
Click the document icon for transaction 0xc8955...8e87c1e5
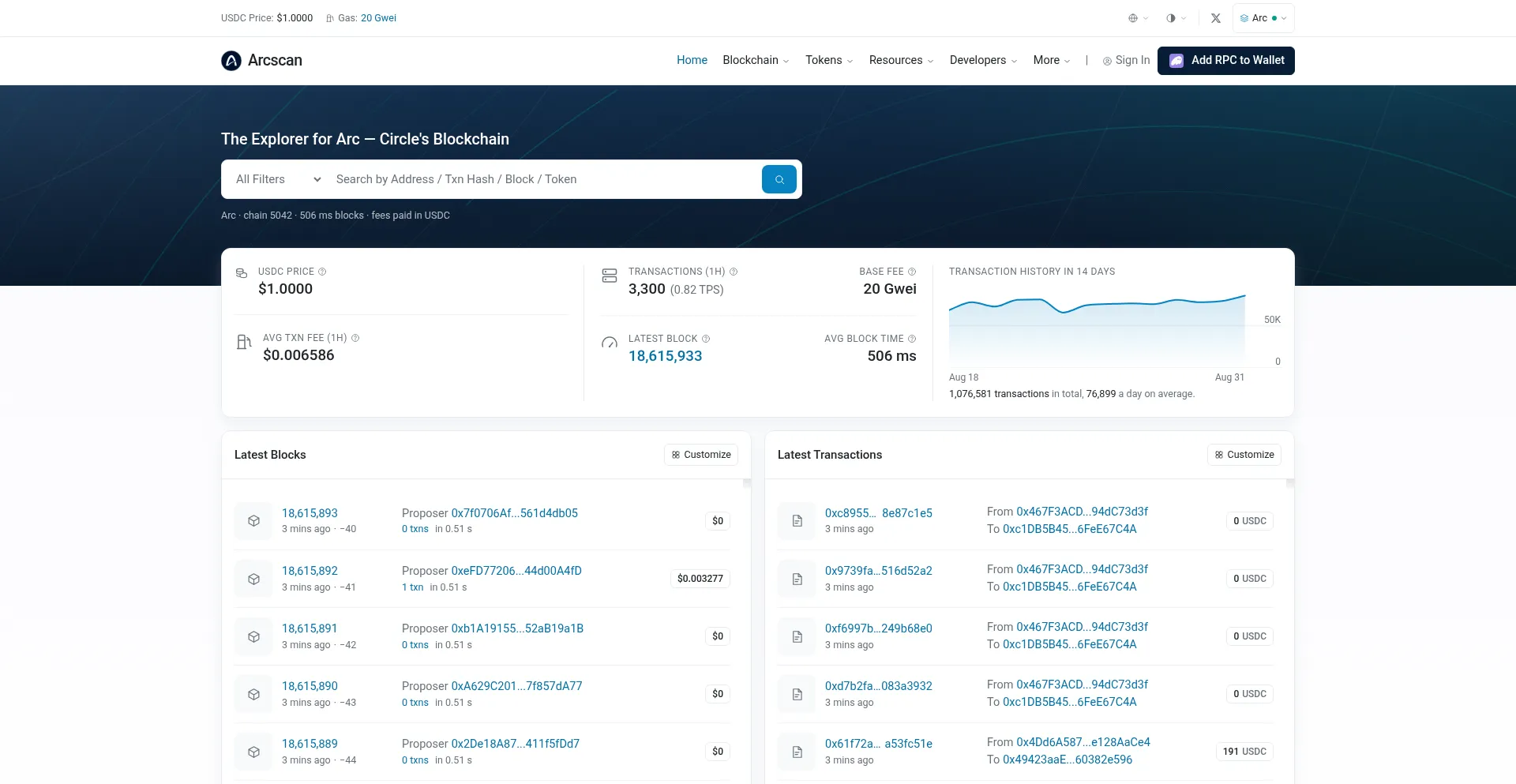tap(797, 521)
